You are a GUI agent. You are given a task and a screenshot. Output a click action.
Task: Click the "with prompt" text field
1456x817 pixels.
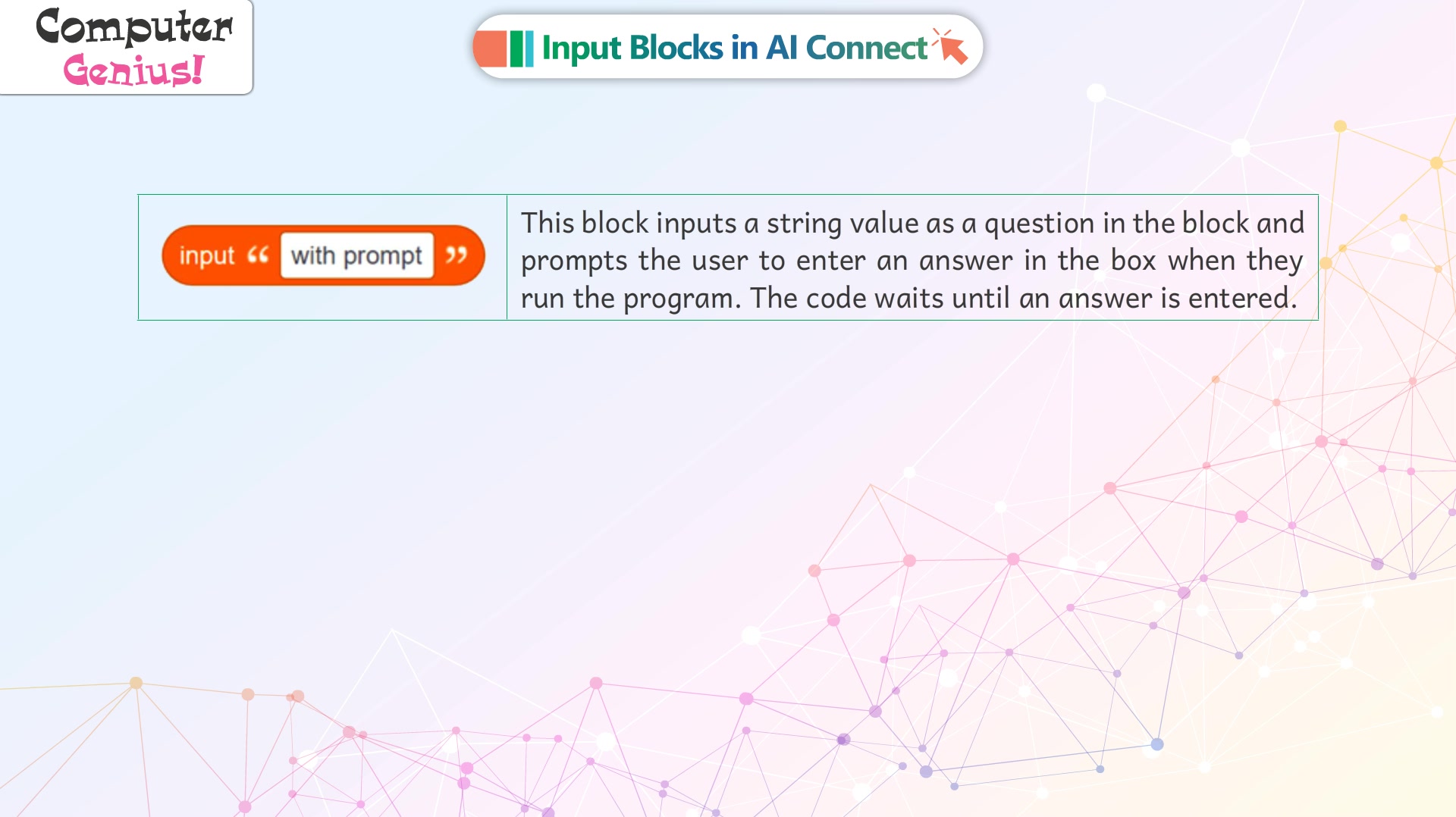[357, 255]
